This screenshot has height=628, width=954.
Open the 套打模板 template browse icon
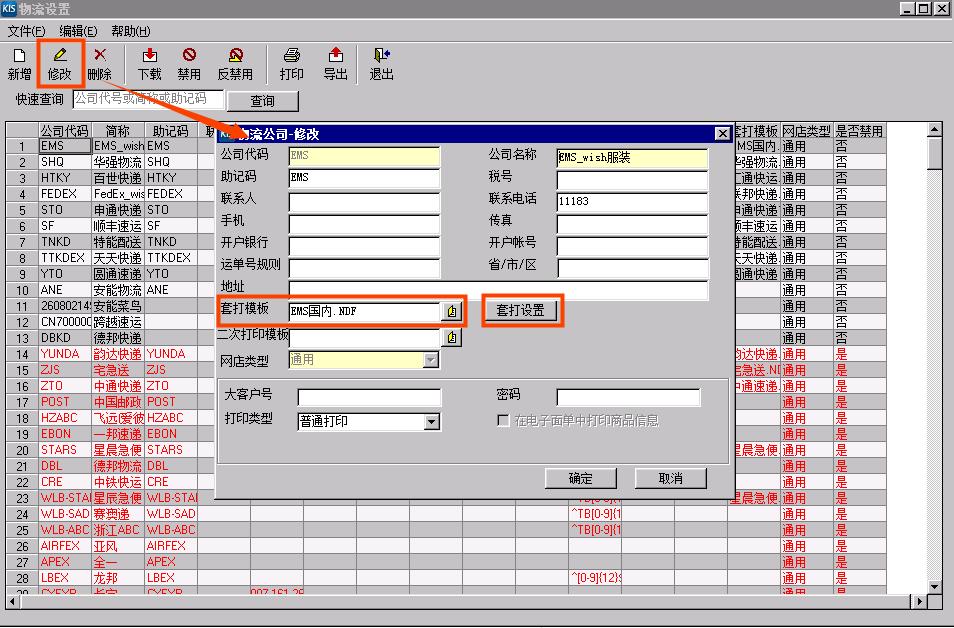(452, 311)
